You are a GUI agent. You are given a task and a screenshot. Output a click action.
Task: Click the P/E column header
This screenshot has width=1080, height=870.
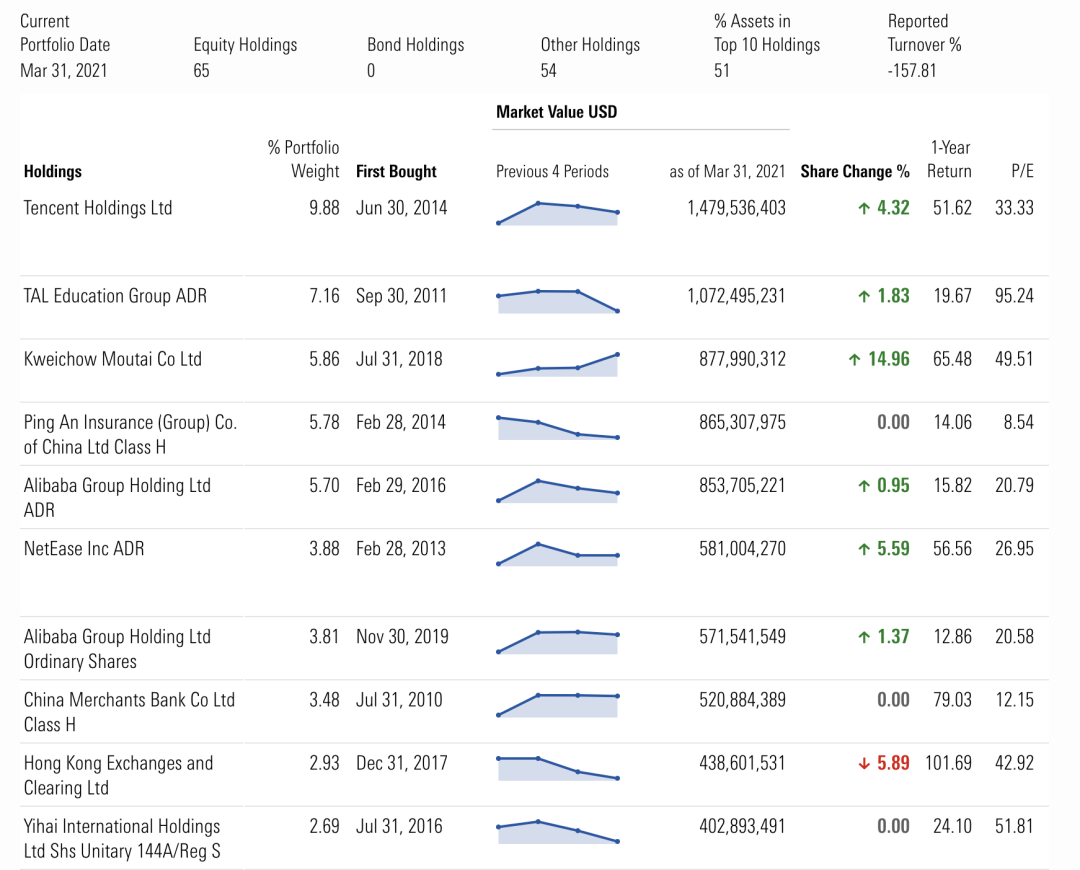[x=1022, y=172]
